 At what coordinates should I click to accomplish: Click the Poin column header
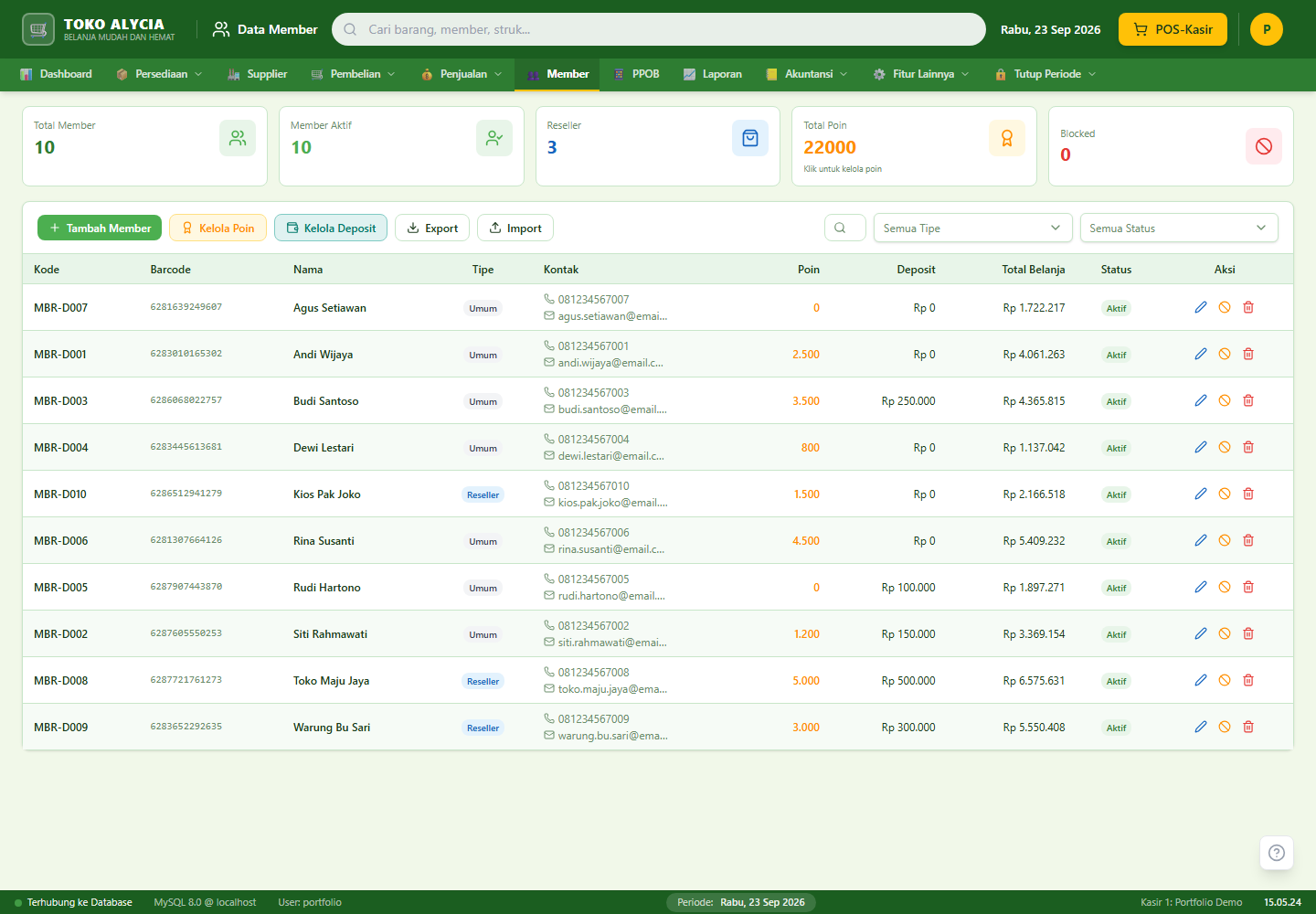point(809,270)
